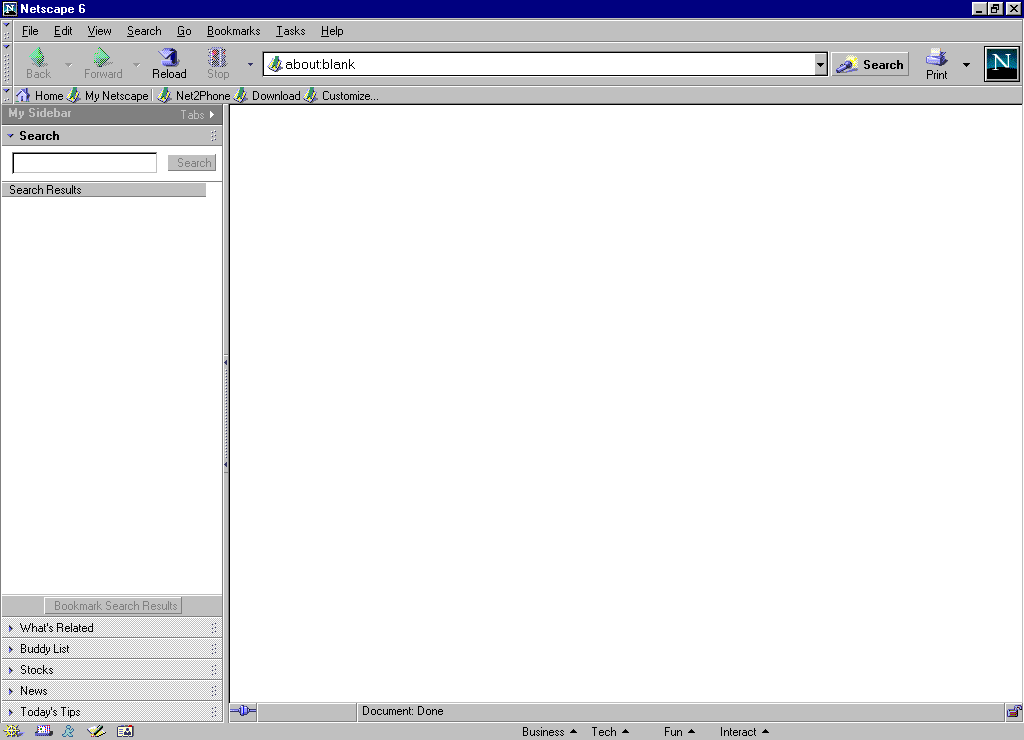The height and width of the screenshot is (740, 1024).
Task: Reload the current page
Action: point(169,64)
